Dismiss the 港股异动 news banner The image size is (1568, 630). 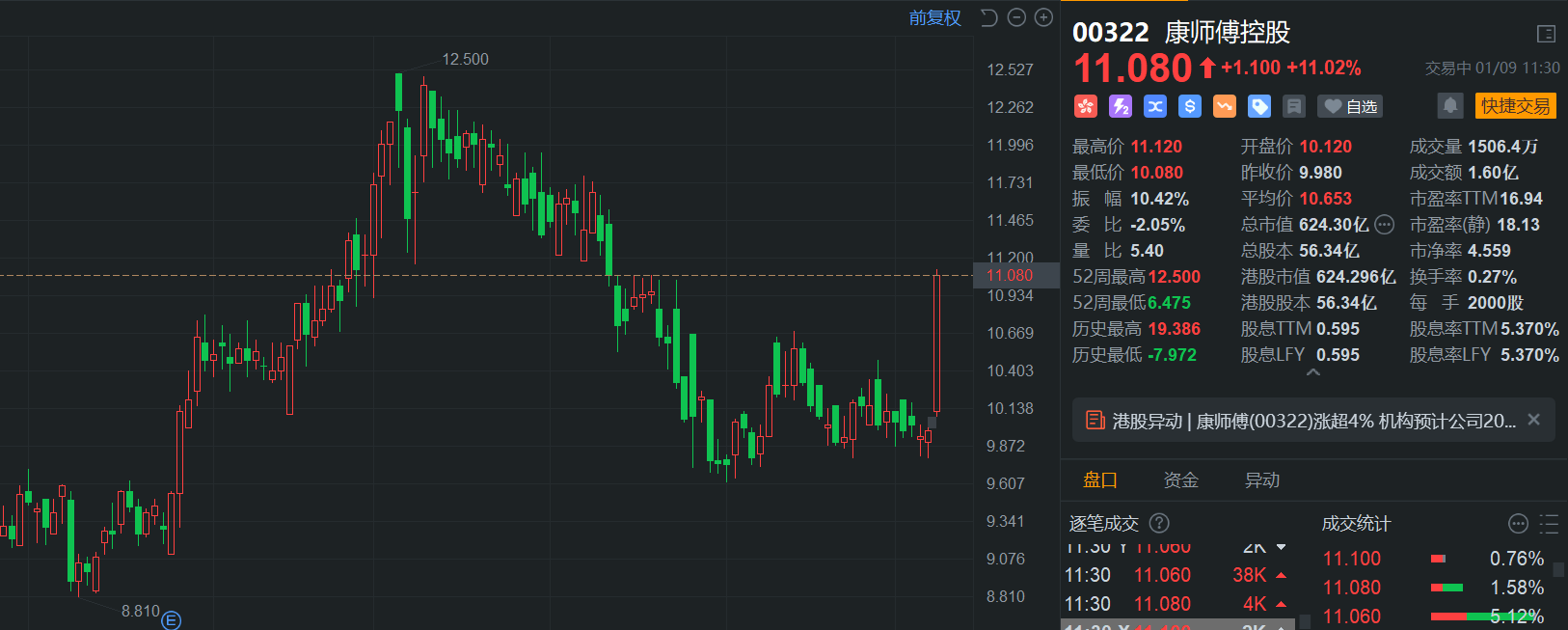[x=1534, y=420]
